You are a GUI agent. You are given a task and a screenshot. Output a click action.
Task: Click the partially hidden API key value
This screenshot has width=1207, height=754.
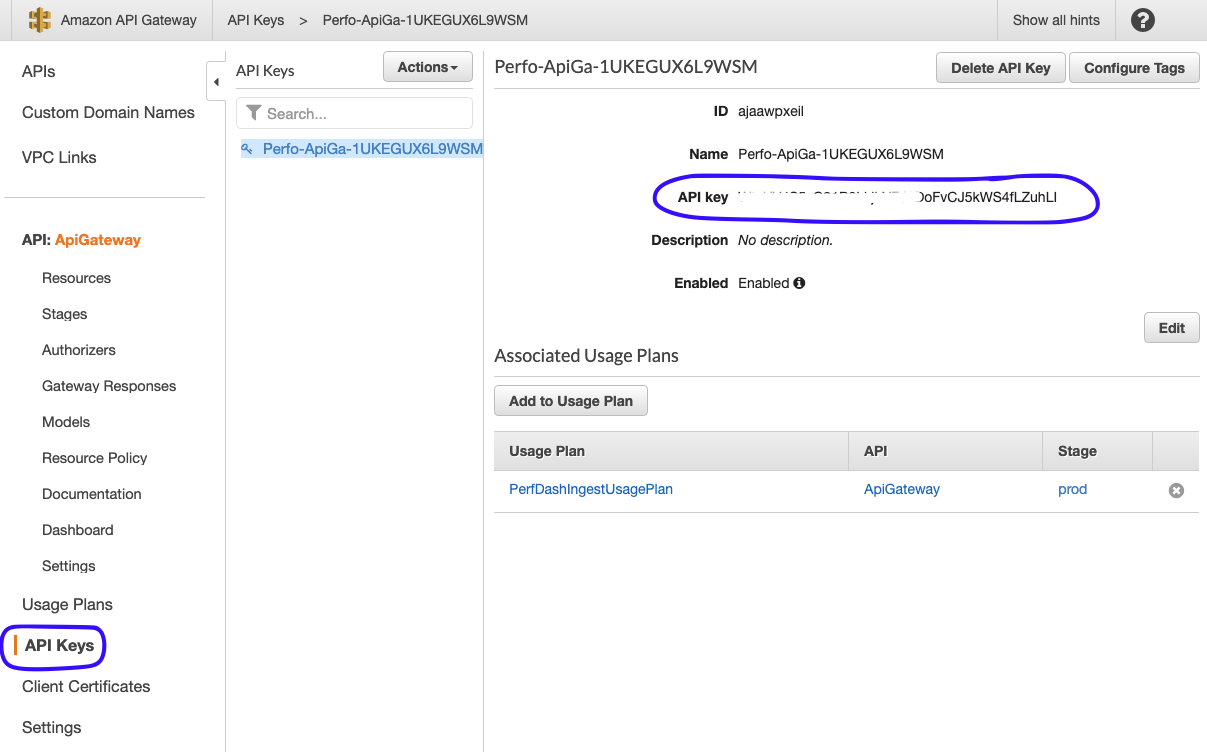[x=897, y=197]
